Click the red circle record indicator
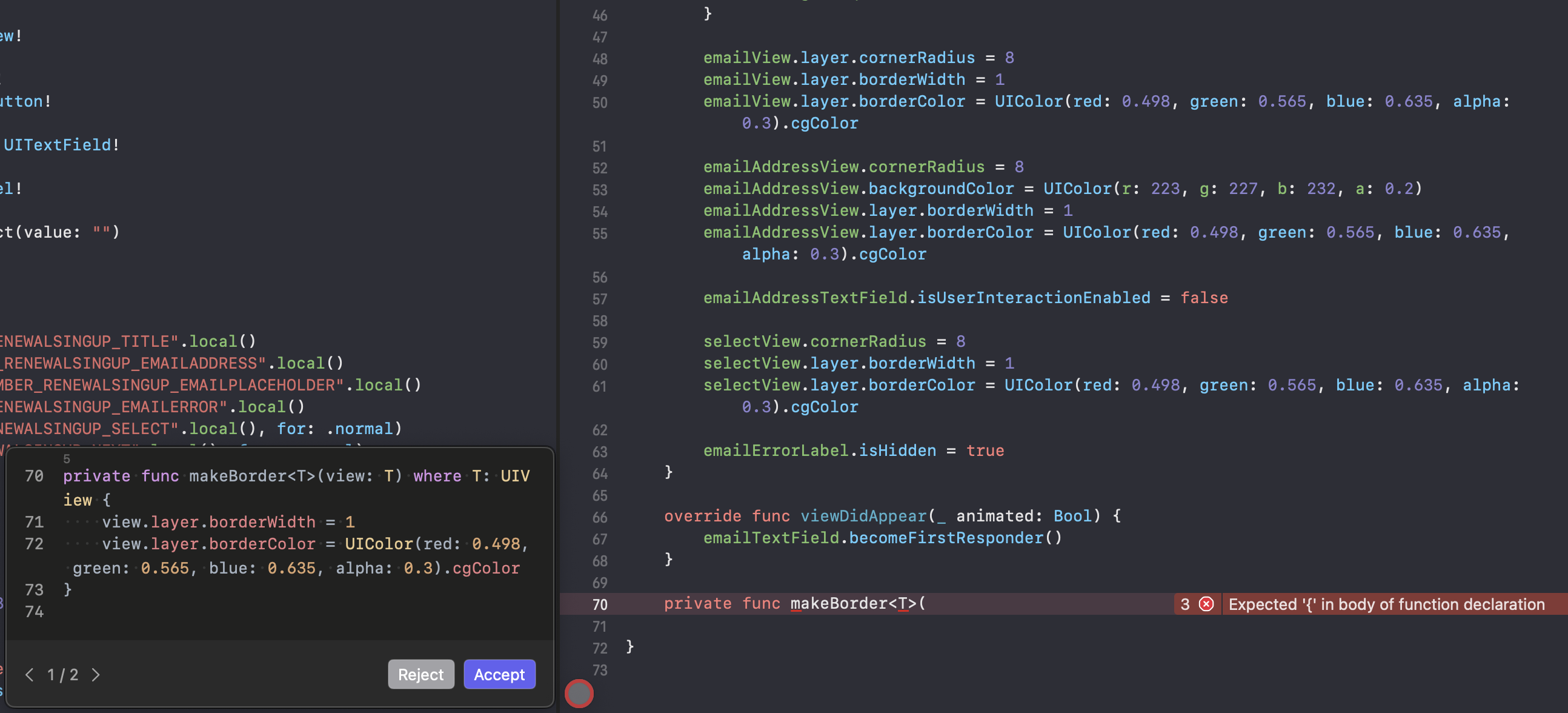Image resolution: width=1568 pixels, height=713 pixels. [x=579, y=693]
